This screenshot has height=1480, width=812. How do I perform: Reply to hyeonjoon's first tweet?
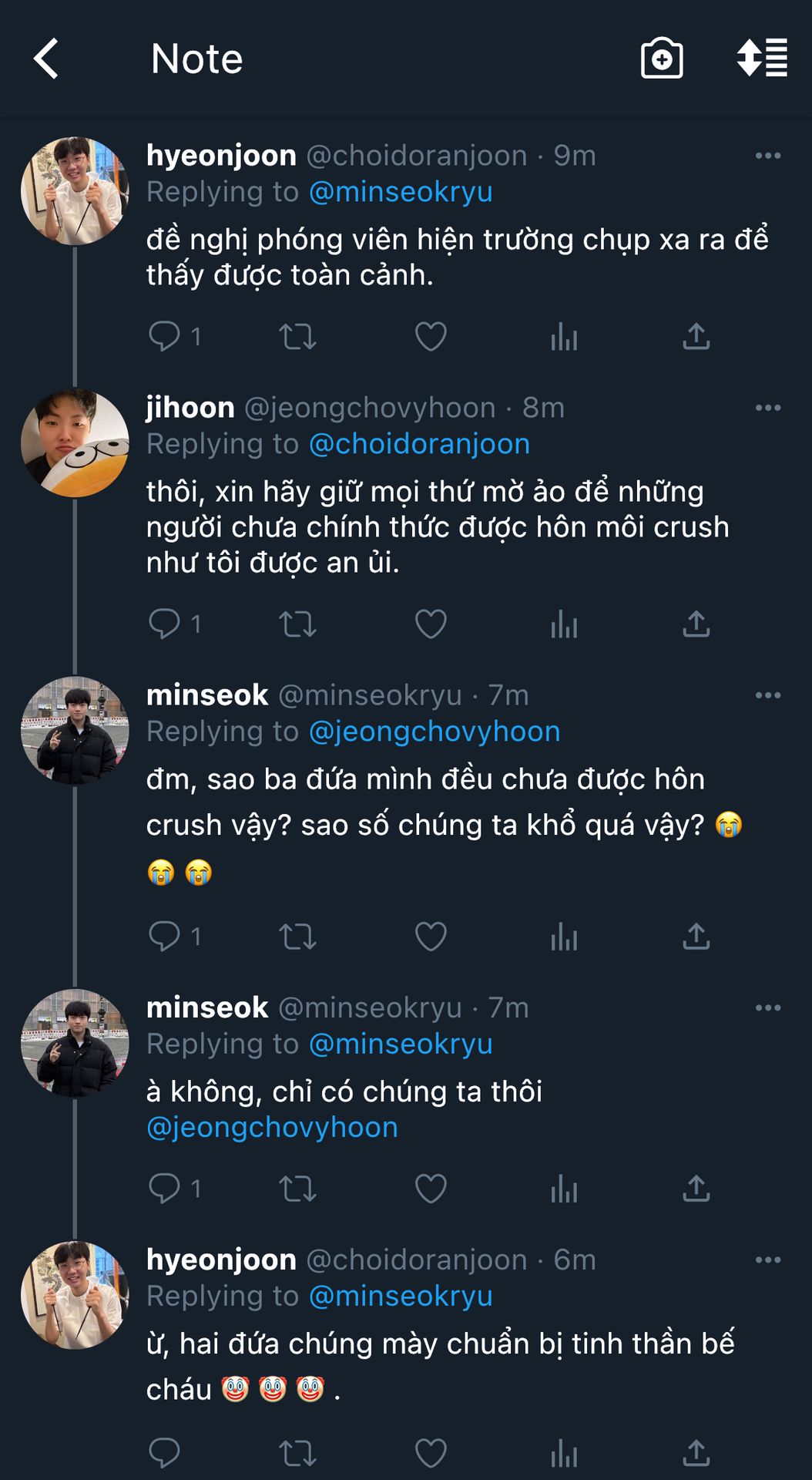164,337
